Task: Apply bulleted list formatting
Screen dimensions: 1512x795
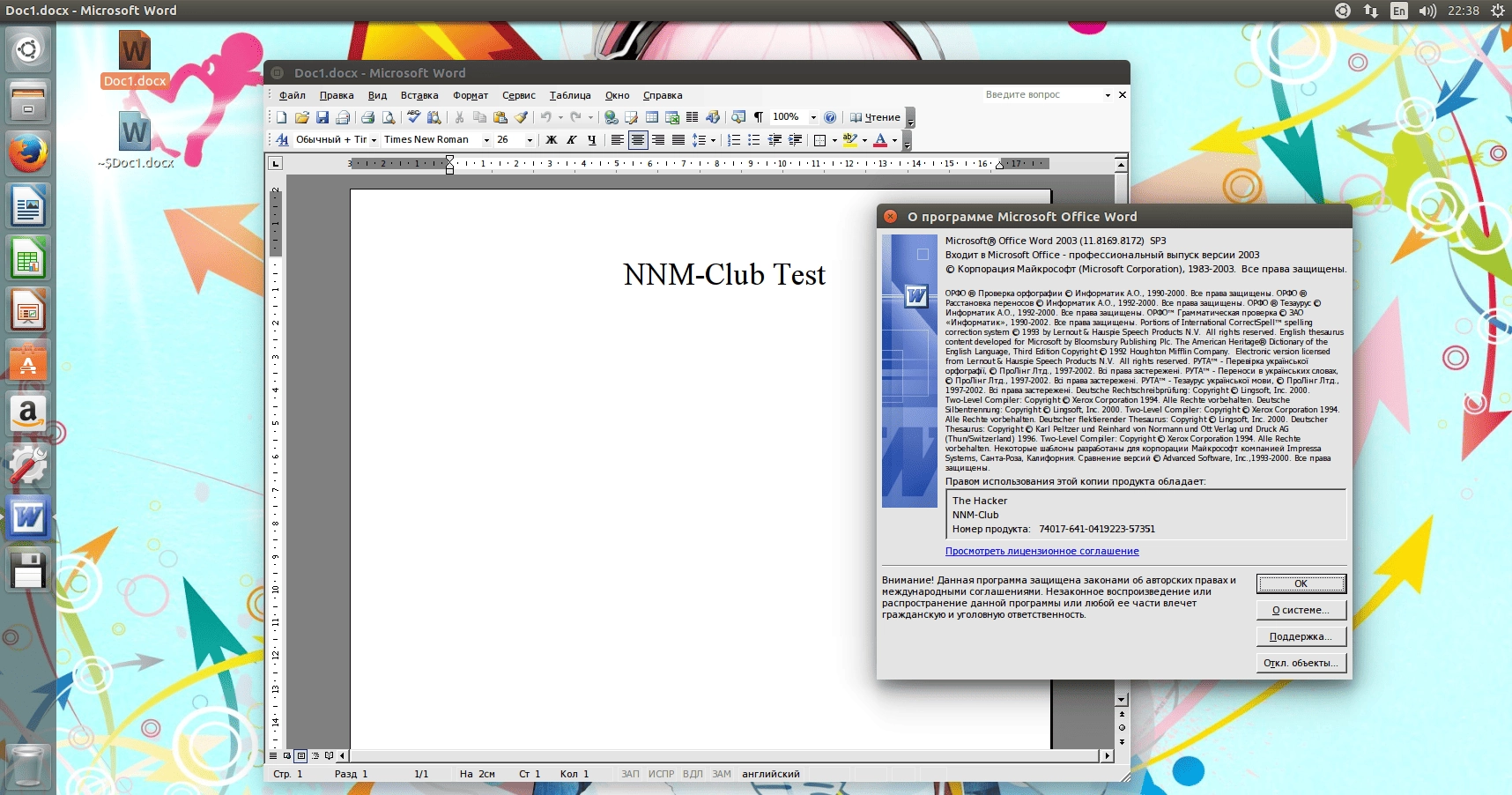Action: (x=754, y=140)
